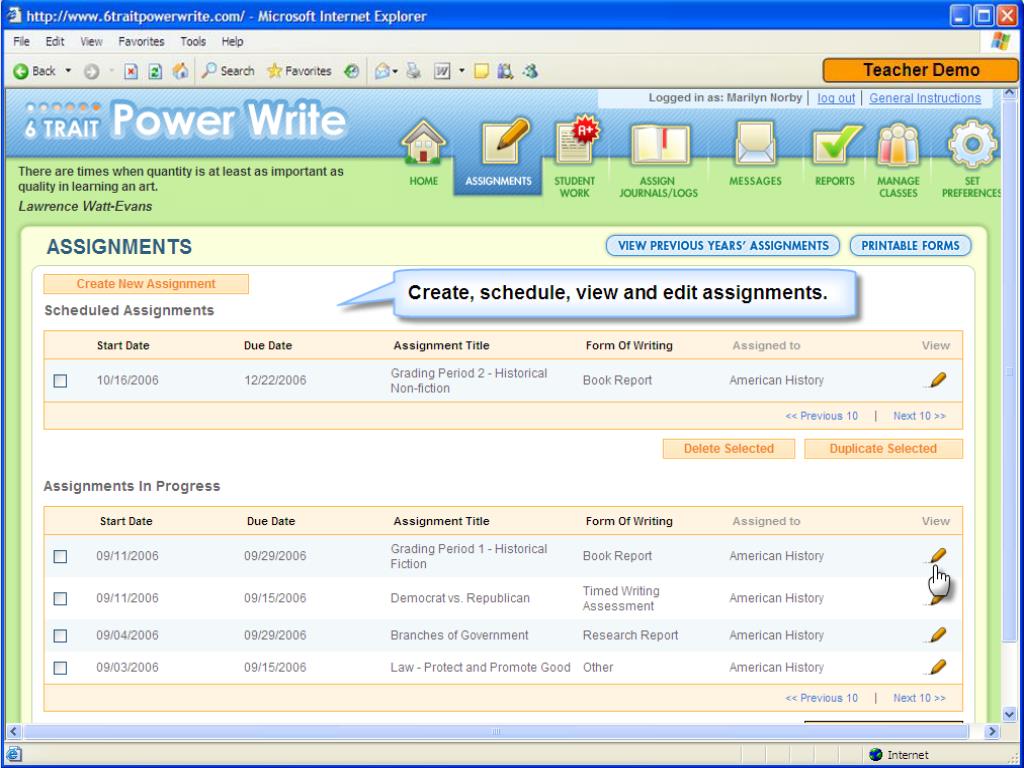Viewport: 1024px width, 768px height.
Task: Click the log out link
Action: 836,98
